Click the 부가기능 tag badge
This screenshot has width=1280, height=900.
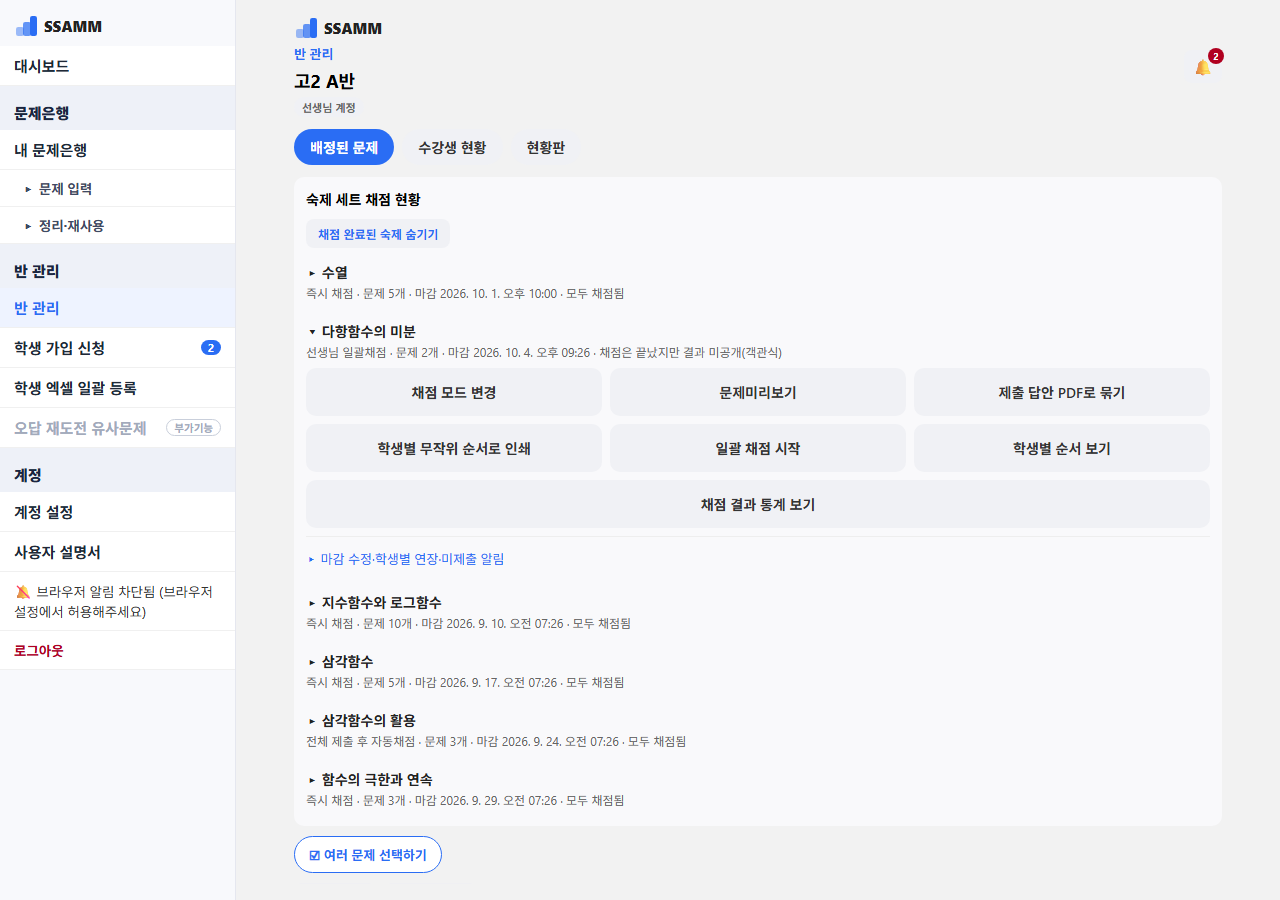(x=193, y=428)
